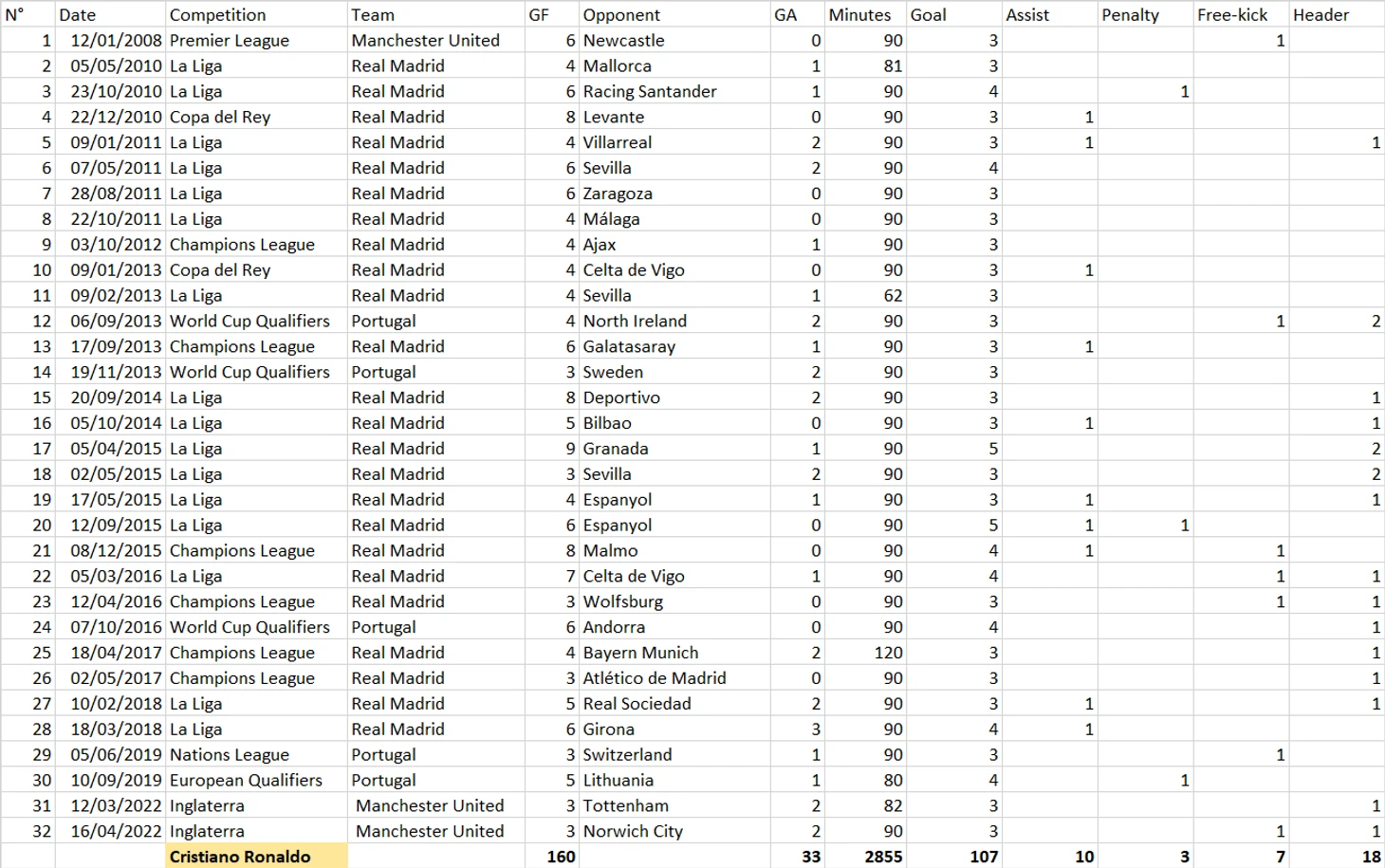Click the date 17/05/2015

click(x=111, y=500)
